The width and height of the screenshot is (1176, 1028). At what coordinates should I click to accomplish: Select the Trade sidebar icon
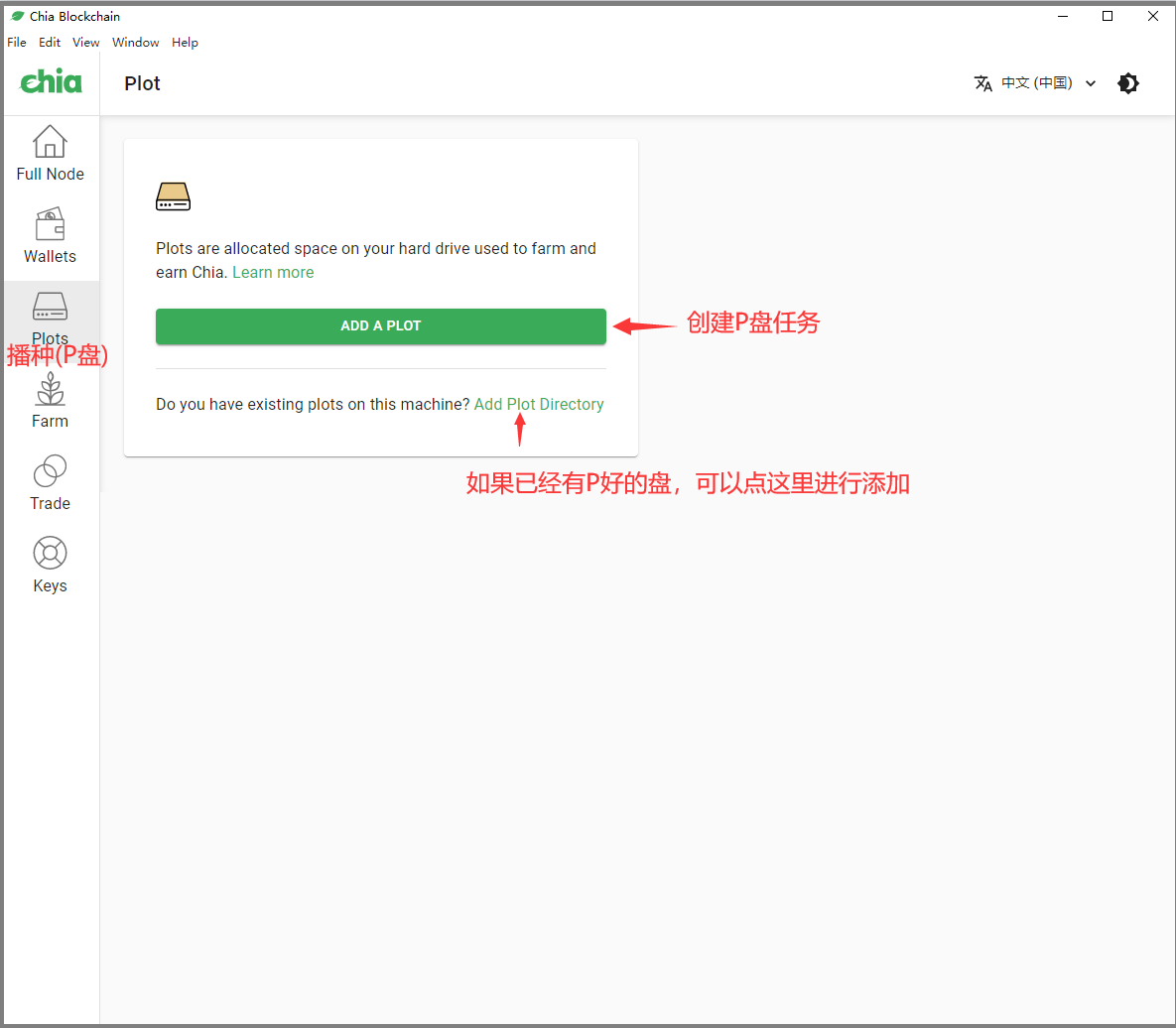point(50,482)
